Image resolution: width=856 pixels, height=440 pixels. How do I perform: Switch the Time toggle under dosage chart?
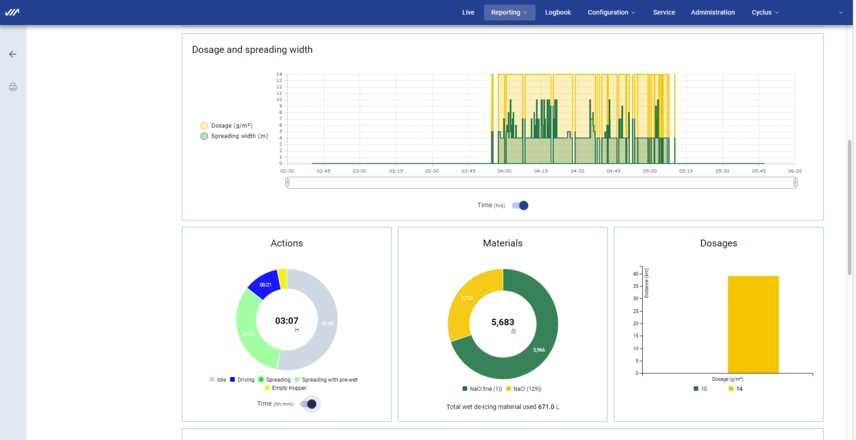click(x=519, y=205)
